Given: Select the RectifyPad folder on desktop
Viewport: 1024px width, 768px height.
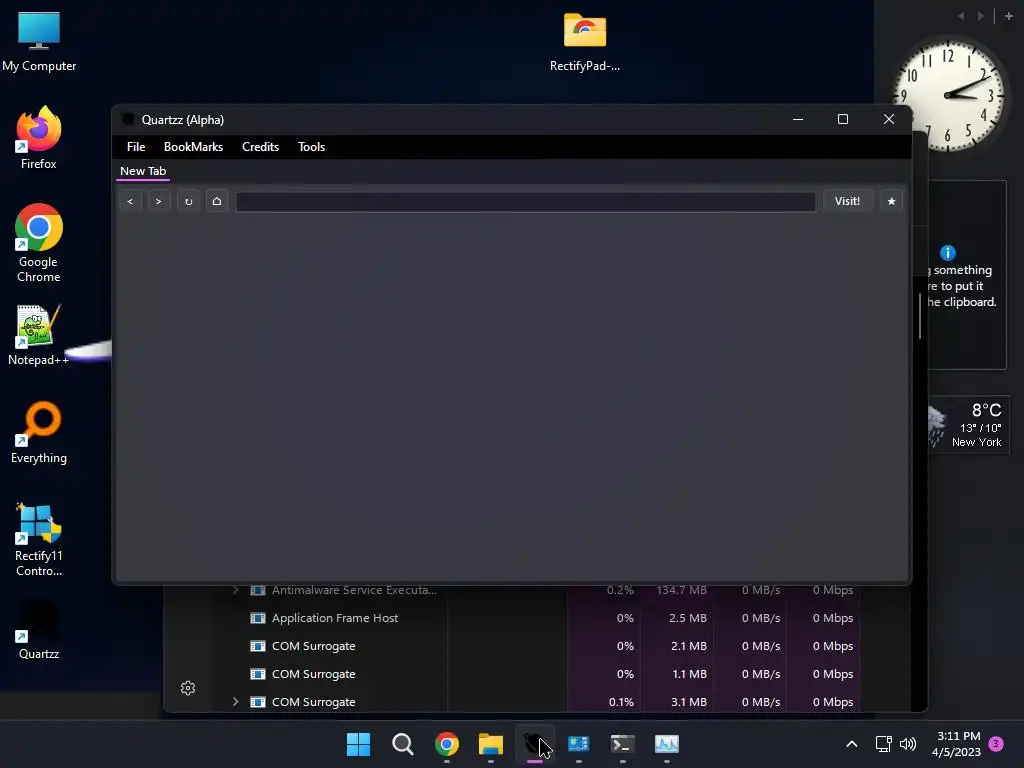Looking at the screenshot, I should click(x=584, y=40).
